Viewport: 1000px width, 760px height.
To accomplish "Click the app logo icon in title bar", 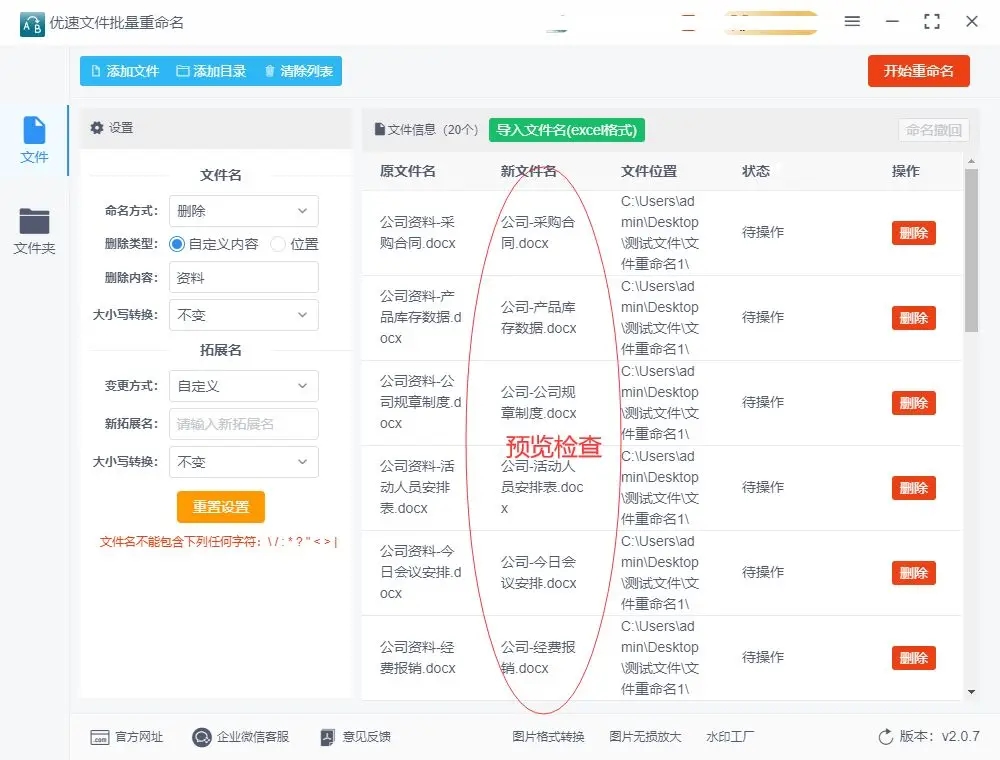I will coord(32,24).
